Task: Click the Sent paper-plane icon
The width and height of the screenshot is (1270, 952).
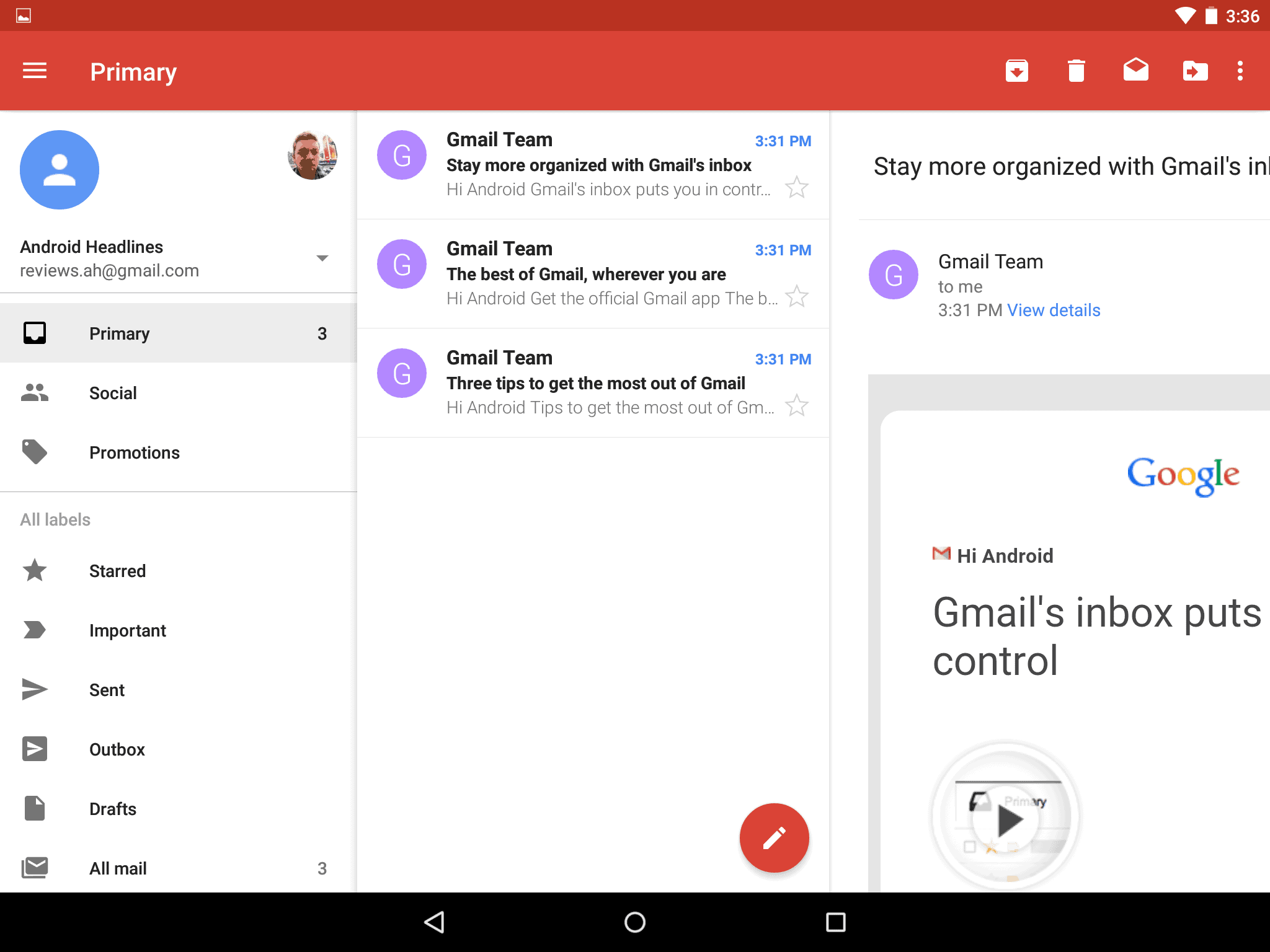Action: (x=35, y=689)
